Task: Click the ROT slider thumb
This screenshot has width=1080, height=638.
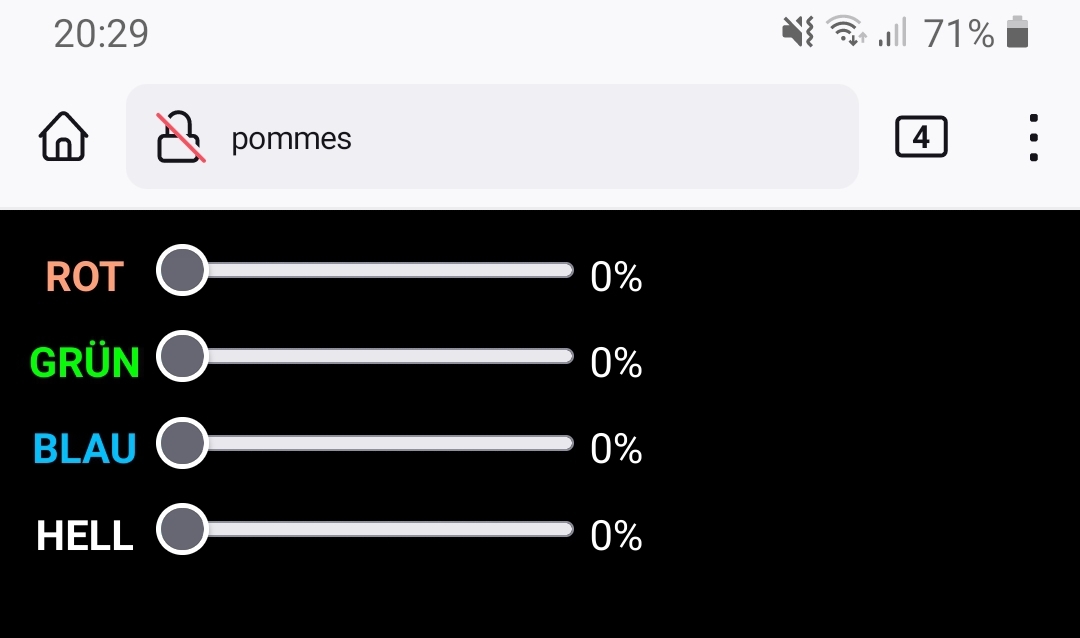Action: 182,270
